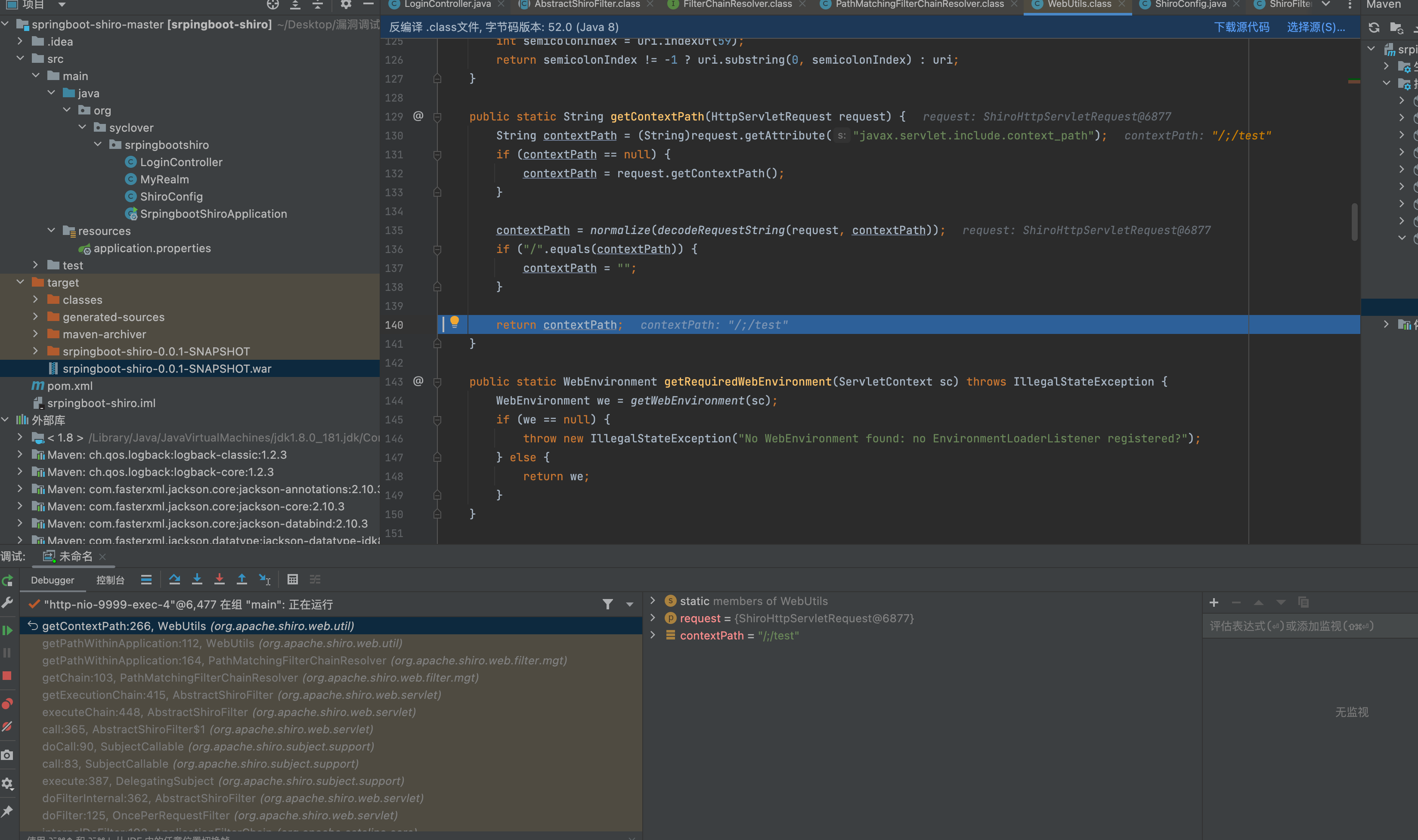
Task: Show hidden editor tabs dropdown
Action: click(1326, 5)
